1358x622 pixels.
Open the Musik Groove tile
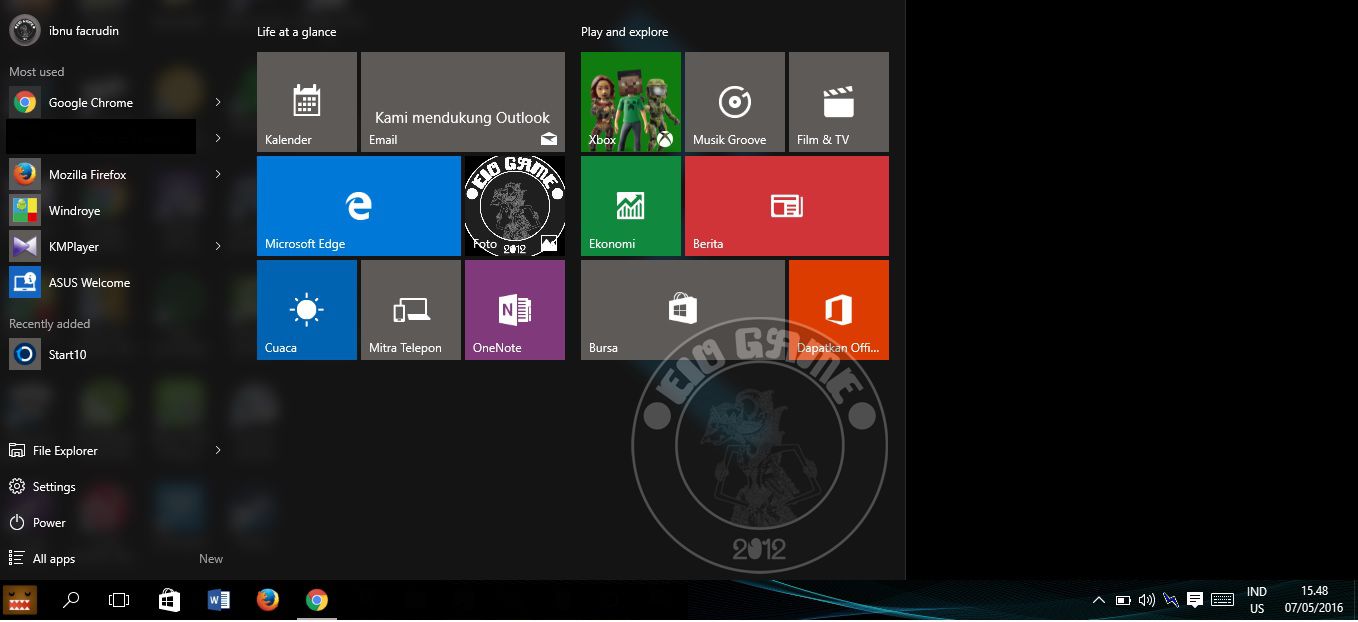tap(735, 102)
